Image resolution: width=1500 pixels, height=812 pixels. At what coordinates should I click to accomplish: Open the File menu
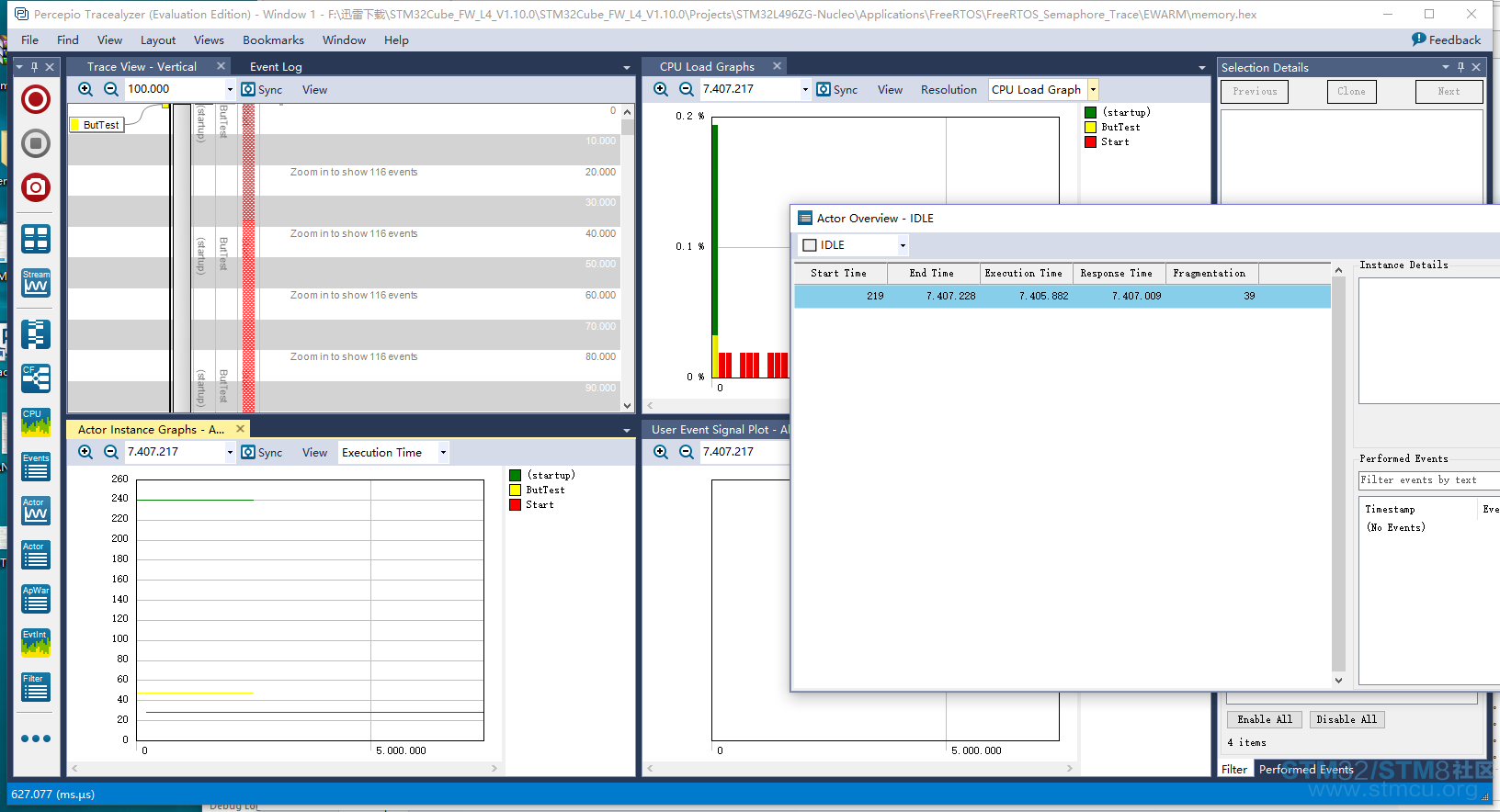point(29,39)
